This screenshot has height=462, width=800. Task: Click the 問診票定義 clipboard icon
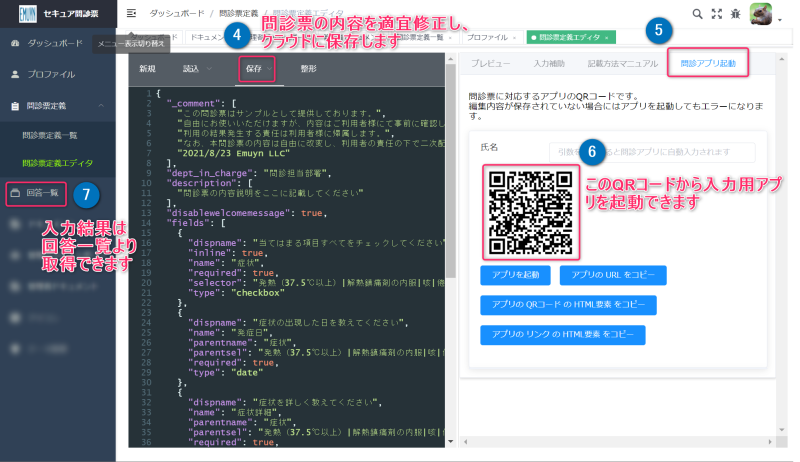click(15, 106)
